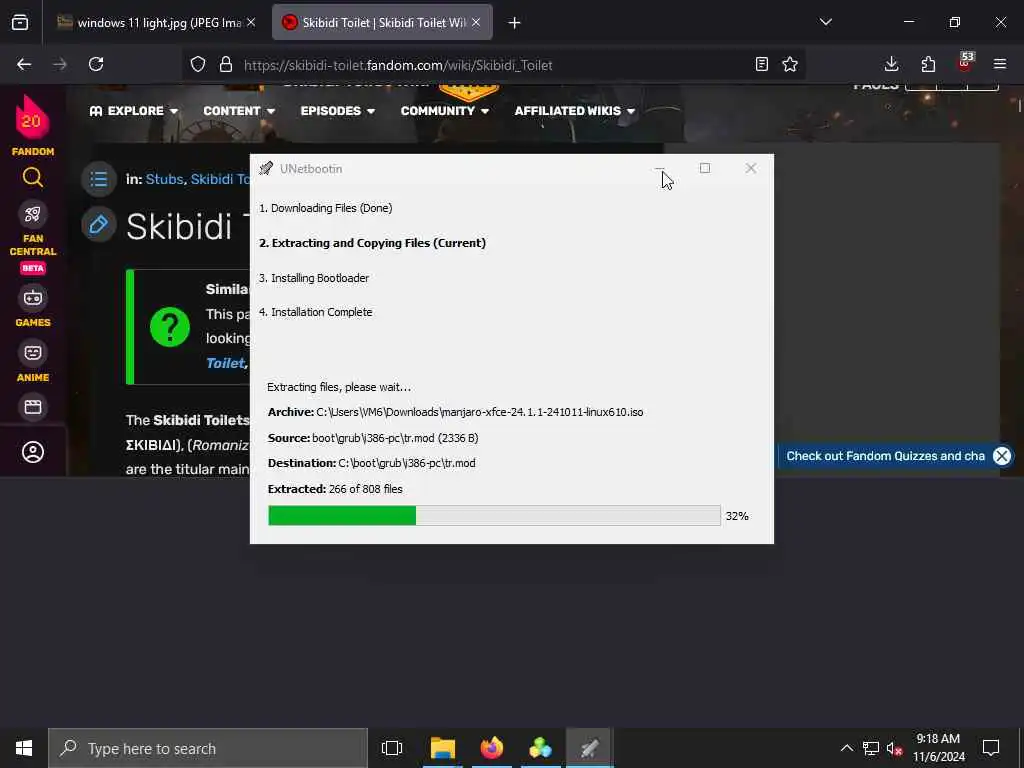The width and height of the screenshot is (1024, 768).
Task: Click Downloading Files (Done) step
Action: coord(326,208)
